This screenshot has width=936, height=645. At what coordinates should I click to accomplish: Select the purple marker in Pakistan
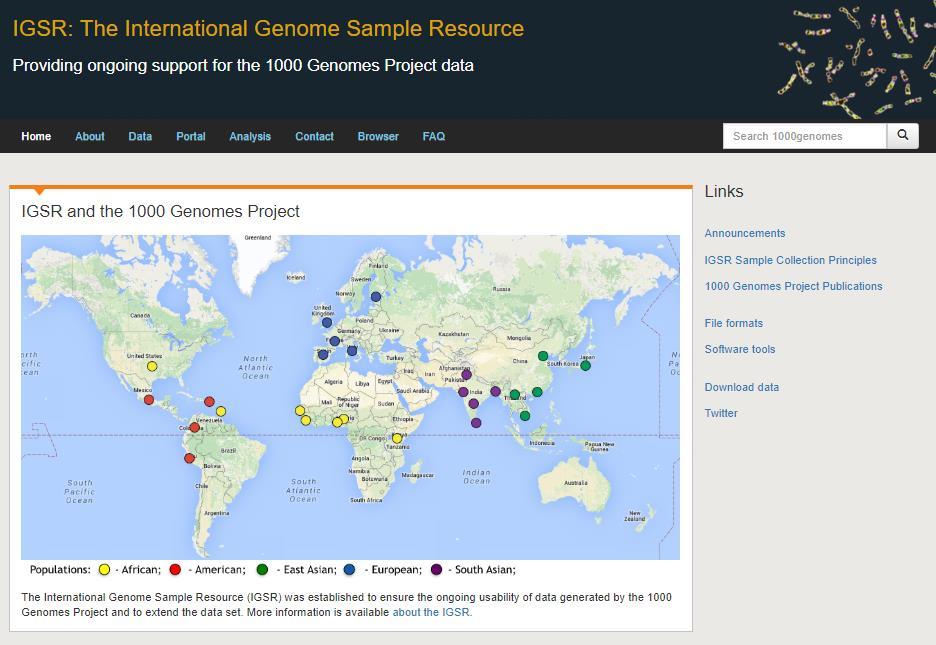pyautogui.click(x=466, y=375)
